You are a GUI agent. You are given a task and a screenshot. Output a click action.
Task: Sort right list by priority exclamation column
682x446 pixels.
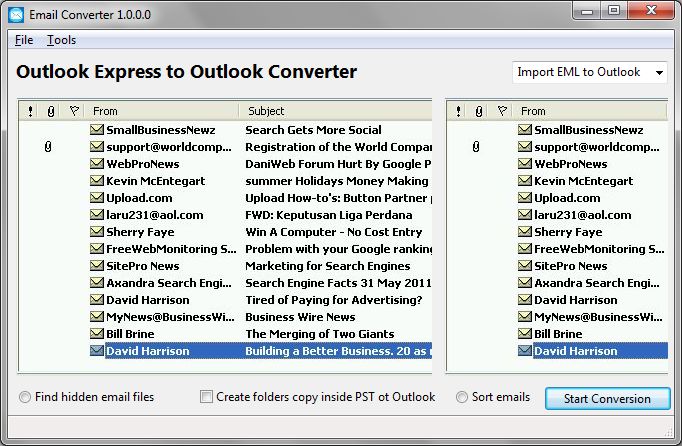(458, 111)
